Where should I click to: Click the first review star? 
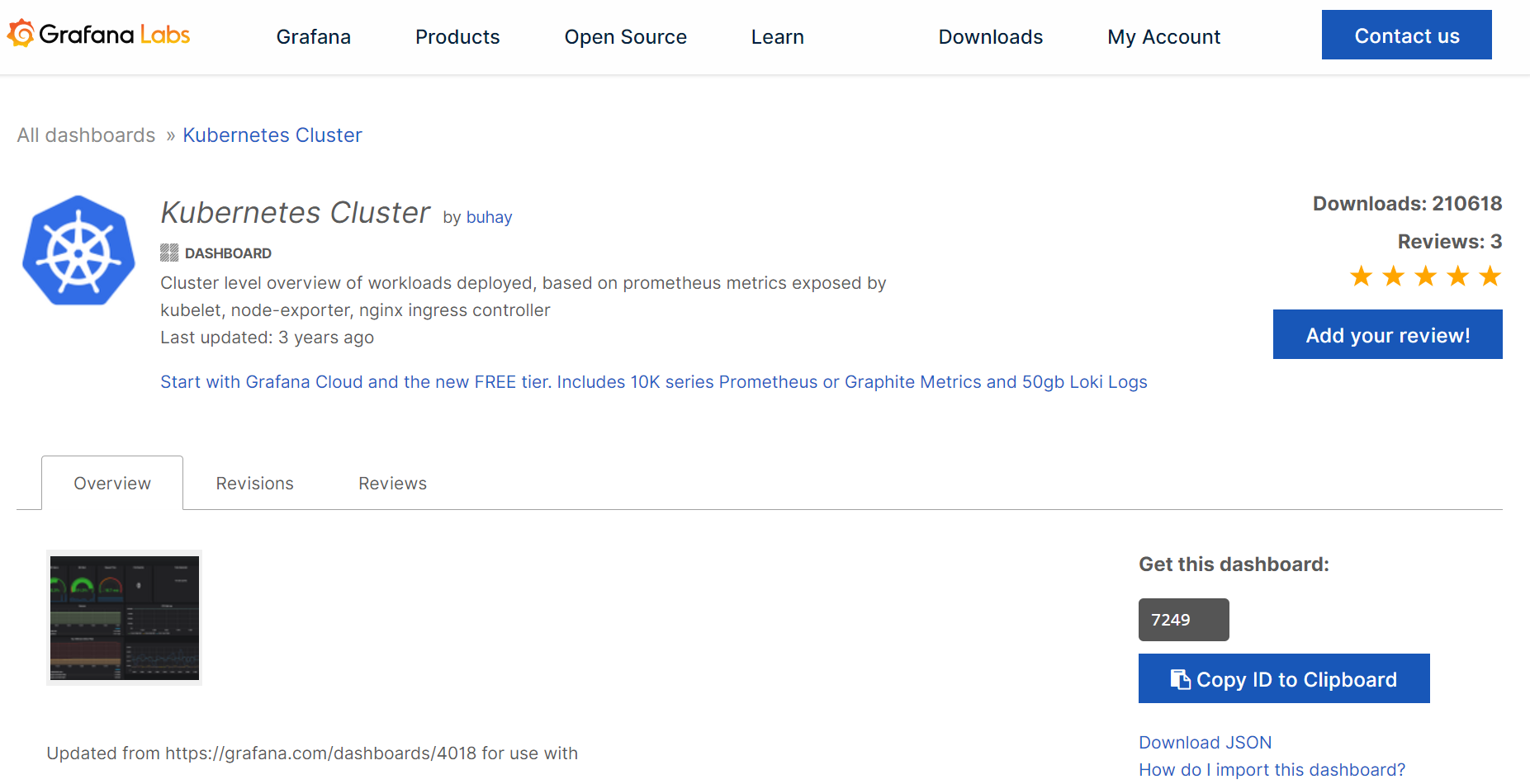click(x=1361, y=276)
